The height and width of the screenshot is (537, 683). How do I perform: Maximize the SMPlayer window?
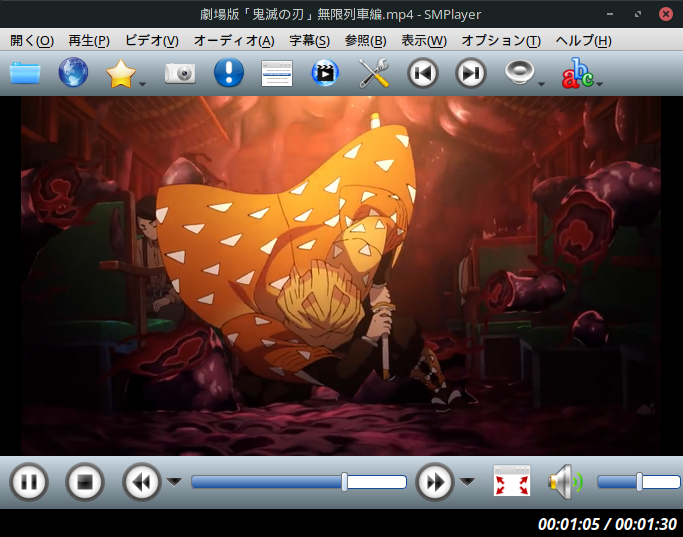point(638,14)
